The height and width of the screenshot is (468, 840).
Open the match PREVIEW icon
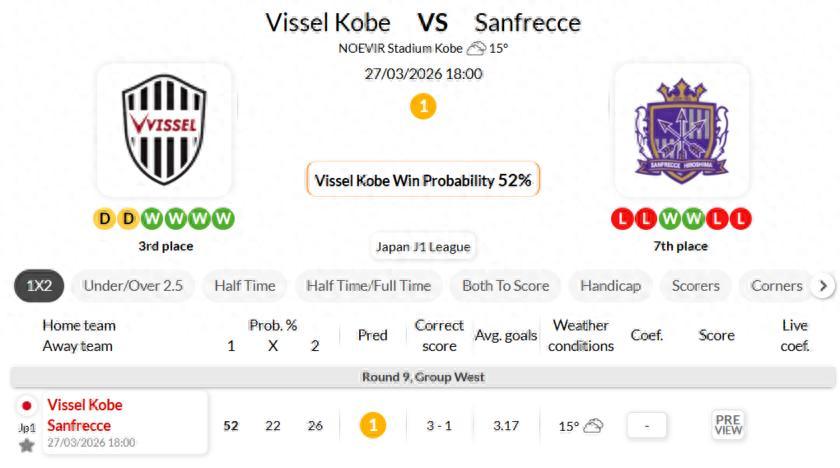(x=727, y=425)
